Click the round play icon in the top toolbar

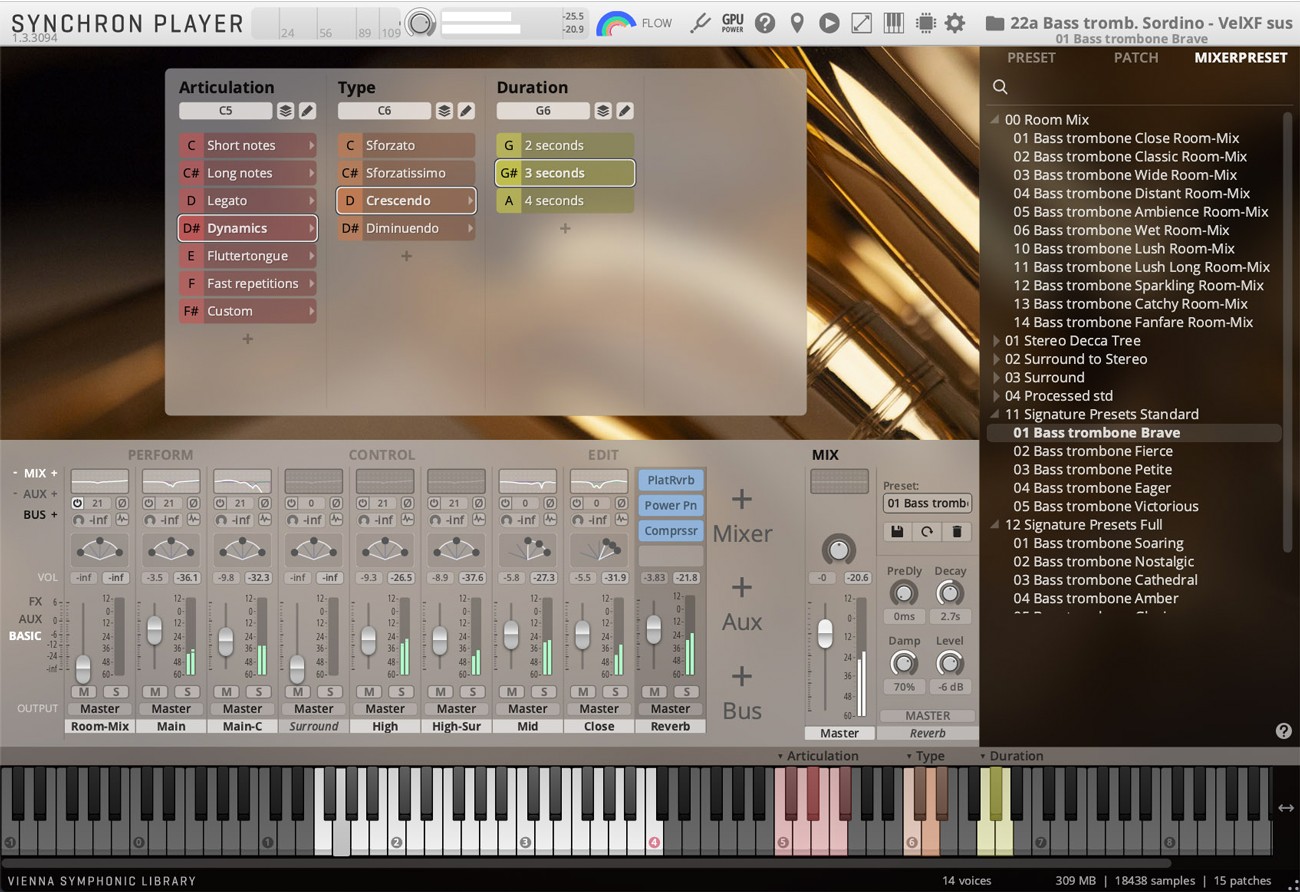pos(829,22)
